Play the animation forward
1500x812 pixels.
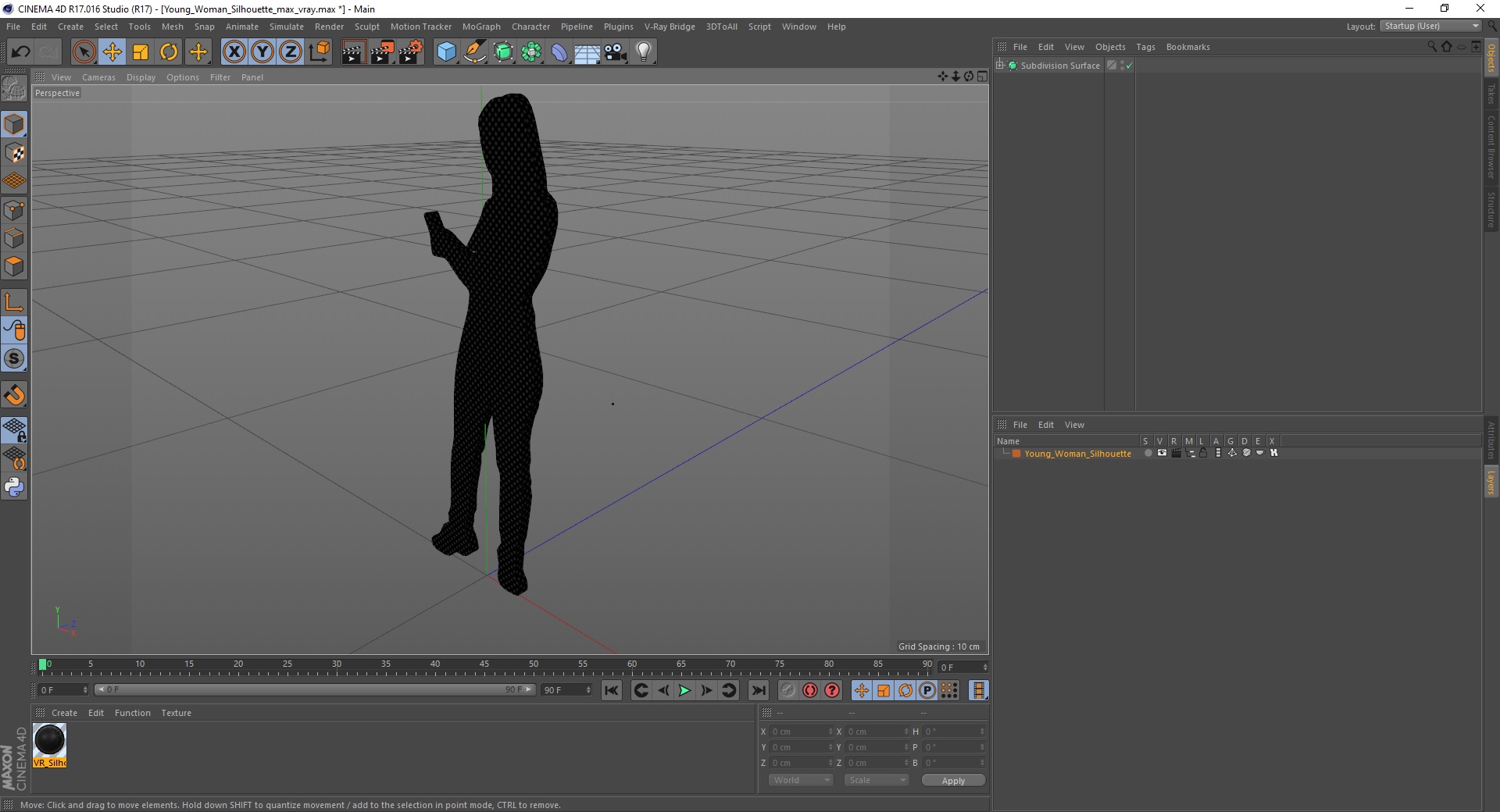(x=684, y=690)
